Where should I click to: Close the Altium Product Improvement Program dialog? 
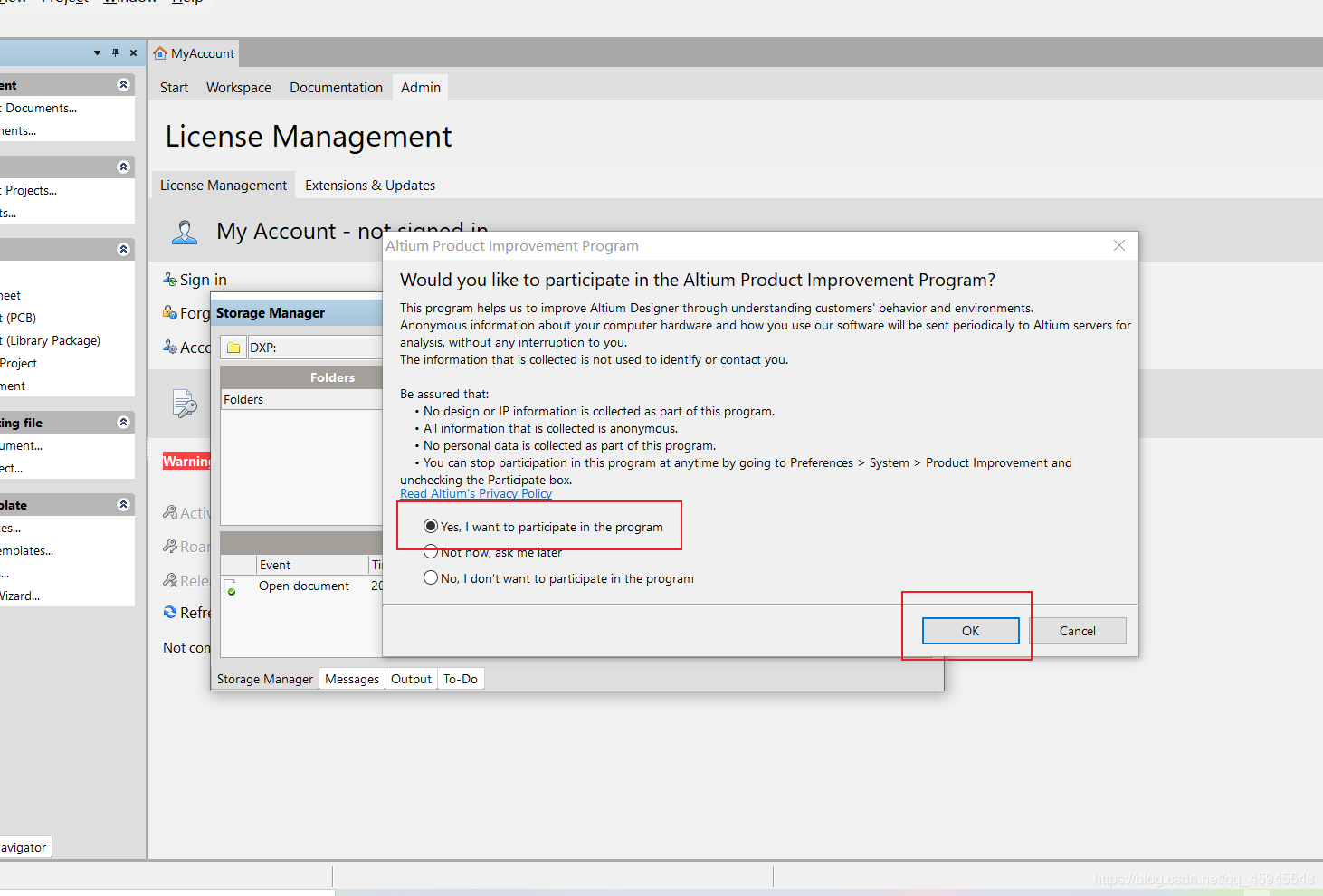pyautogui.click(x=1119, y=245)
